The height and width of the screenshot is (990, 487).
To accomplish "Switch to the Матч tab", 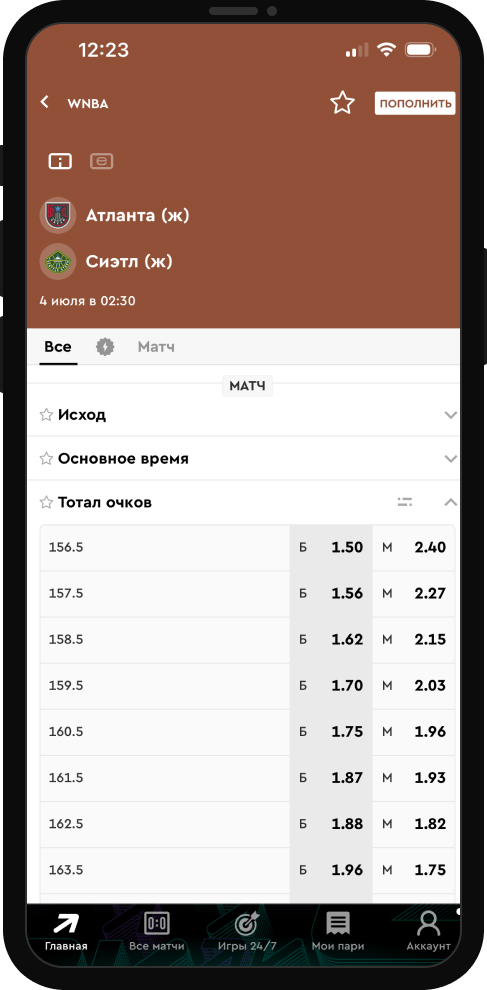I will coord(156,347).
